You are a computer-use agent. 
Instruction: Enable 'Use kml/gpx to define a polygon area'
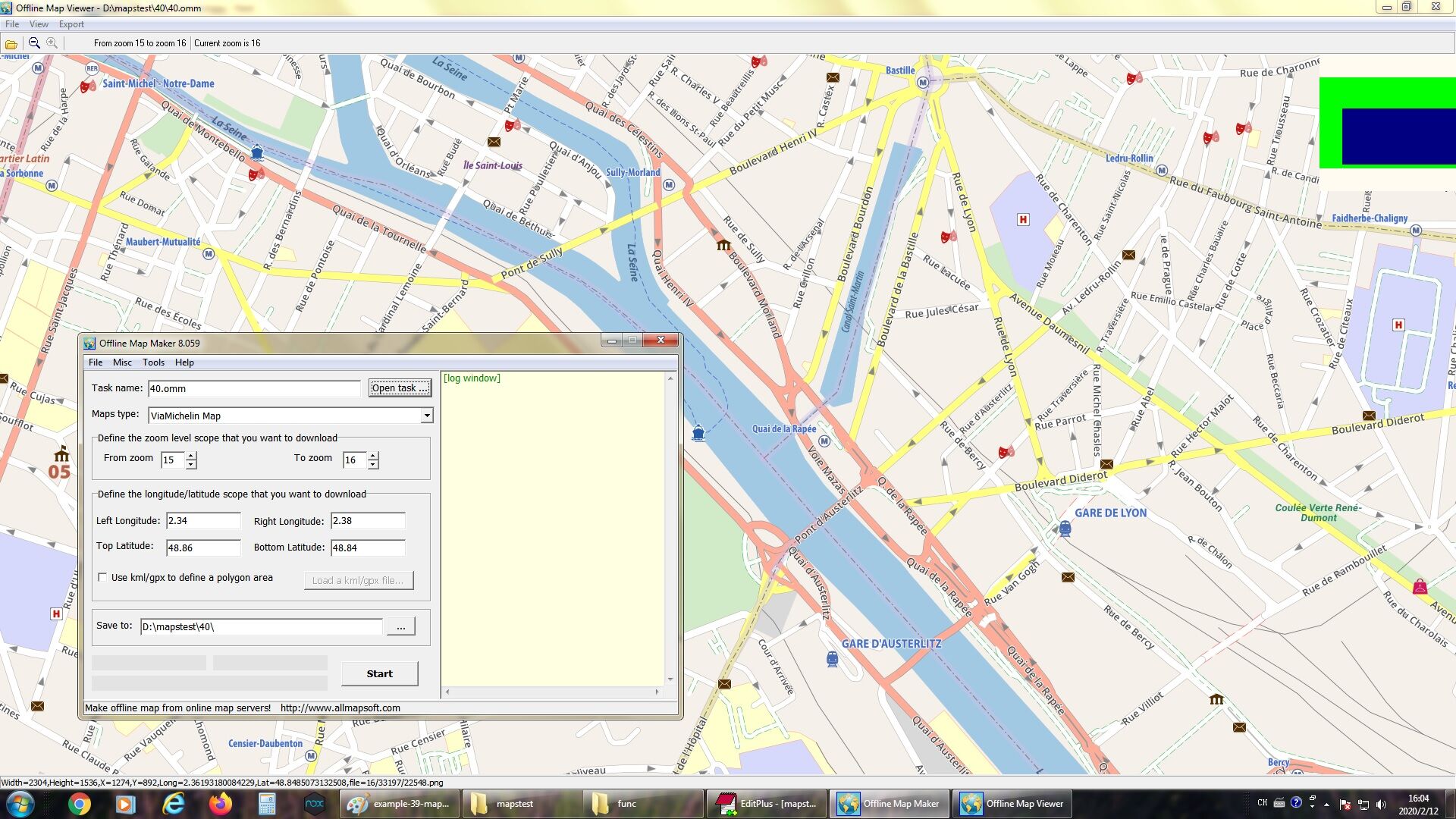102,578
